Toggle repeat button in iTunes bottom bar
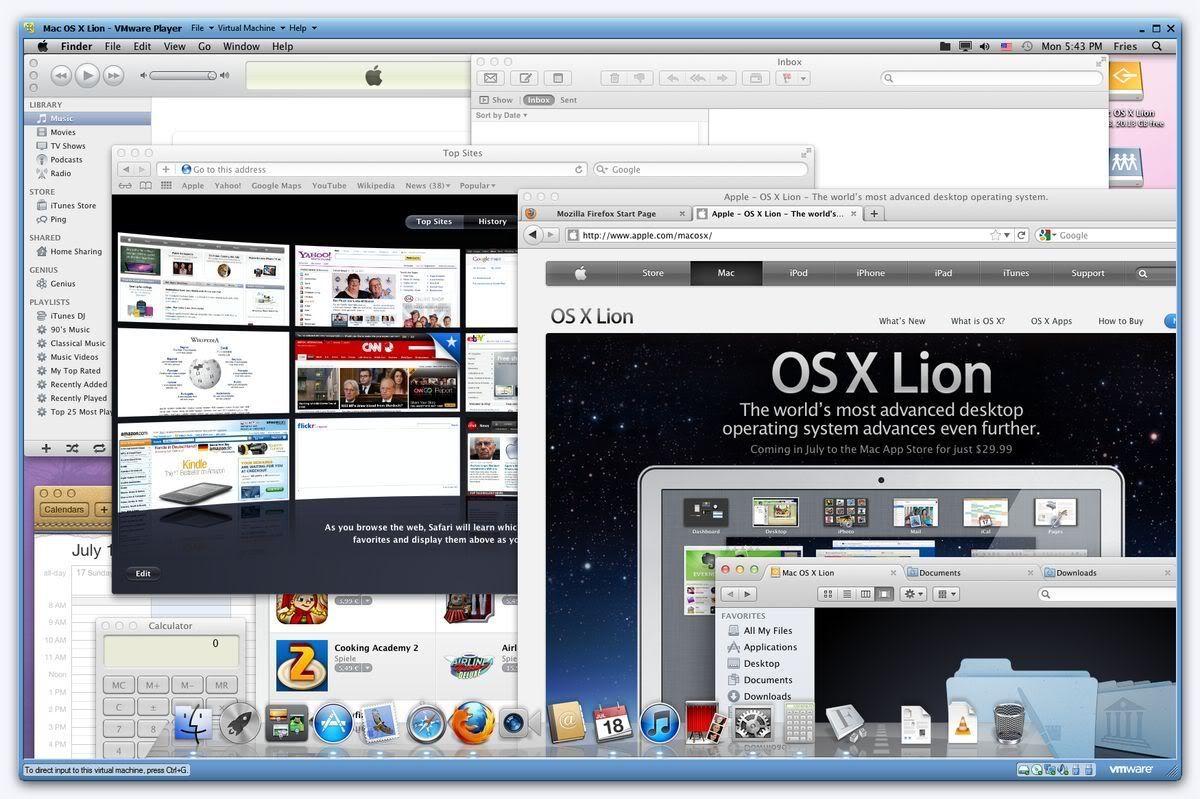 point(99,449)
